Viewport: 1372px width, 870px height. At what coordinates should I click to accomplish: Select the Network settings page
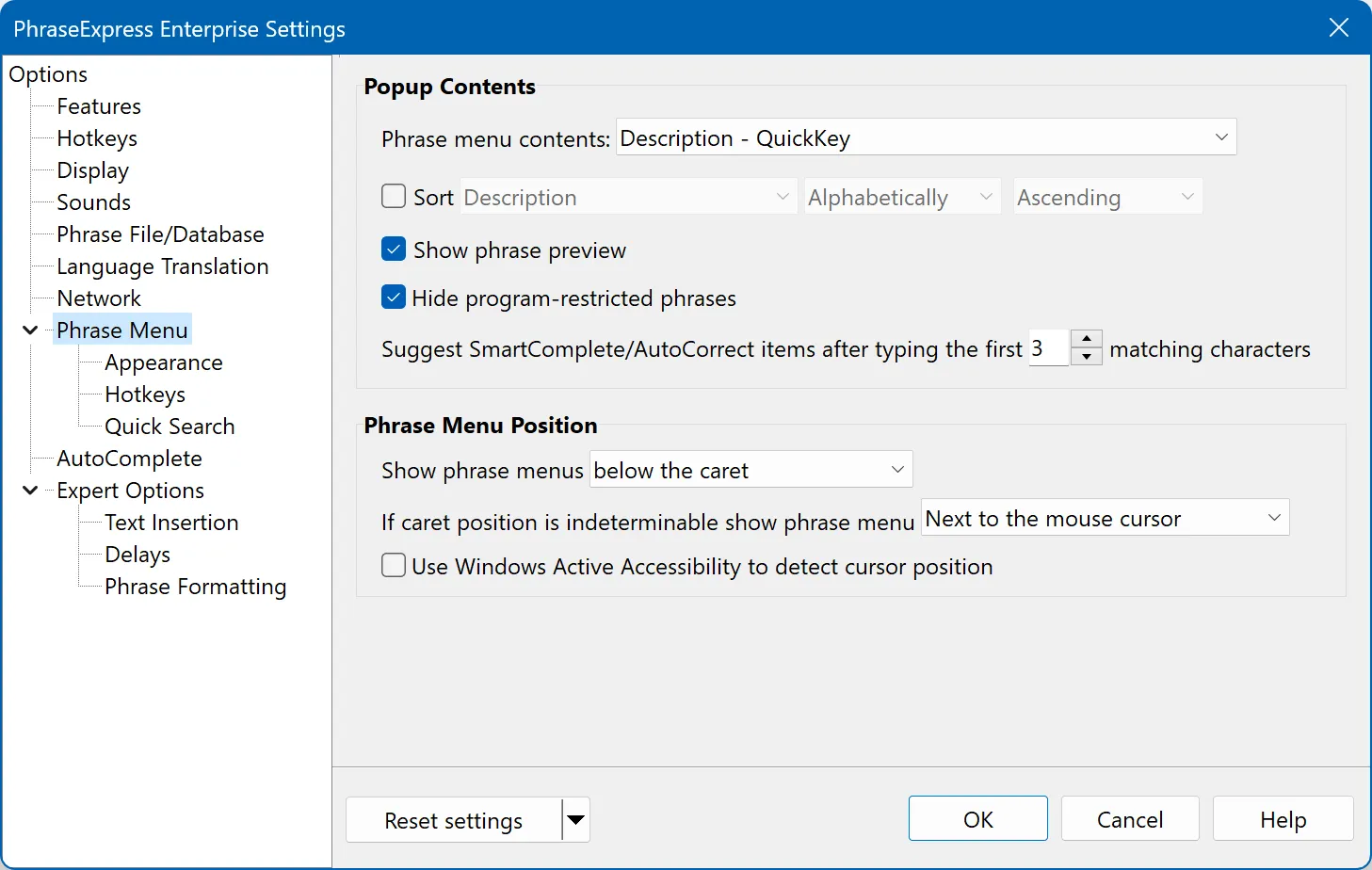[98, 298]
